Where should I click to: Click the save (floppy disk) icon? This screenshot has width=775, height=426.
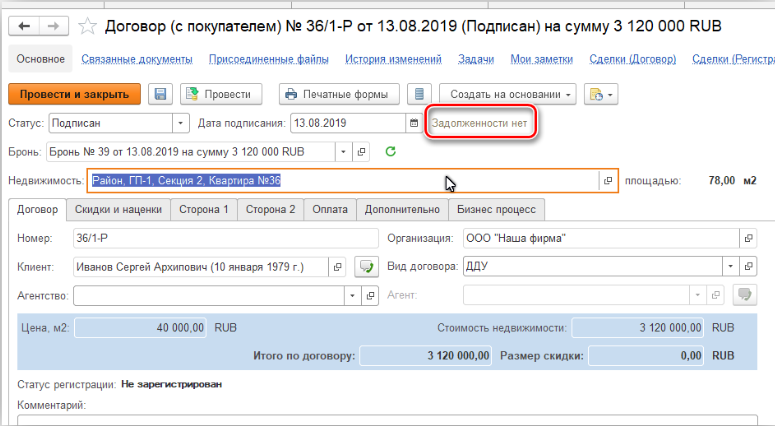click(x=159, y=94)
